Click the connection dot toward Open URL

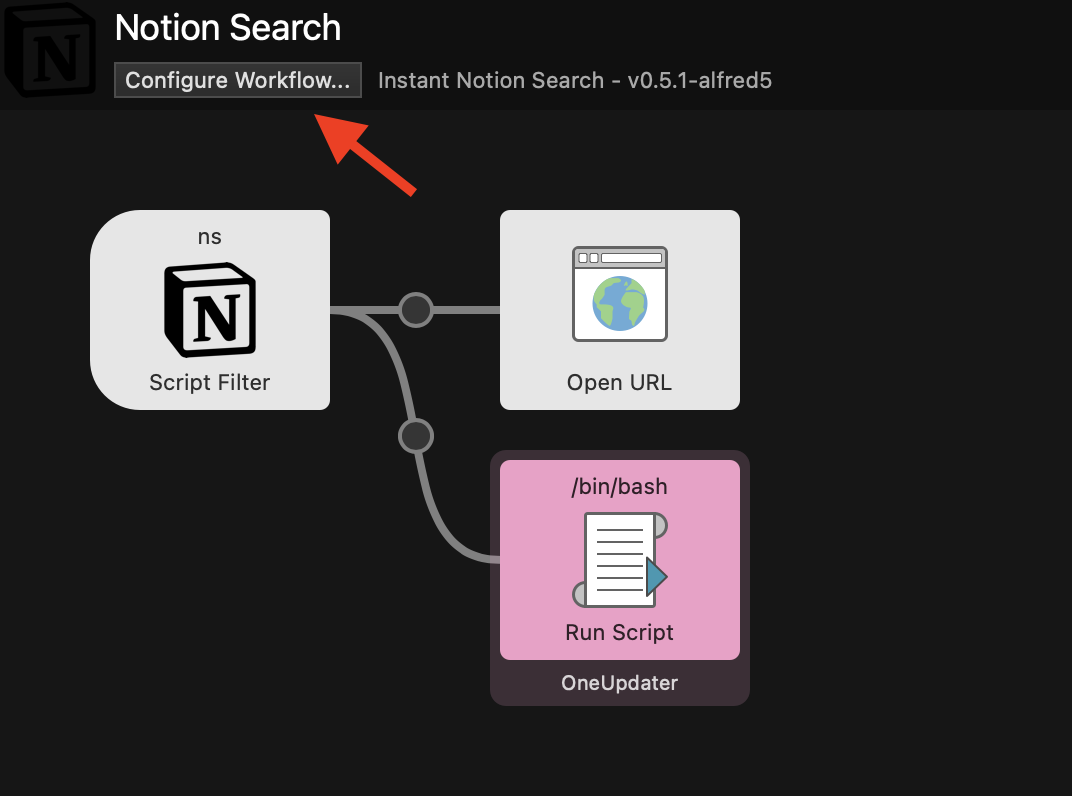[x=416, y=310]
